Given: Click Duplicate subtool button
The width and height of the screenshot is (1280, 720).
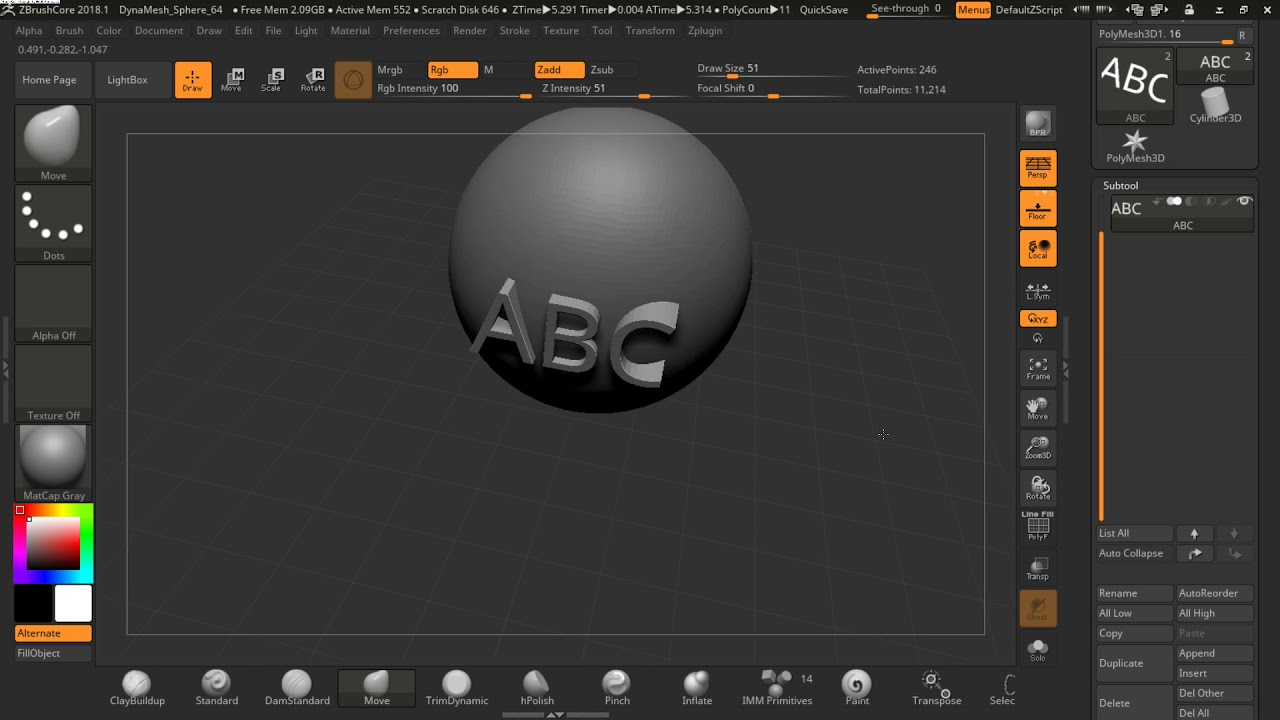Looking at the screenshot, I should (1135, 663).
